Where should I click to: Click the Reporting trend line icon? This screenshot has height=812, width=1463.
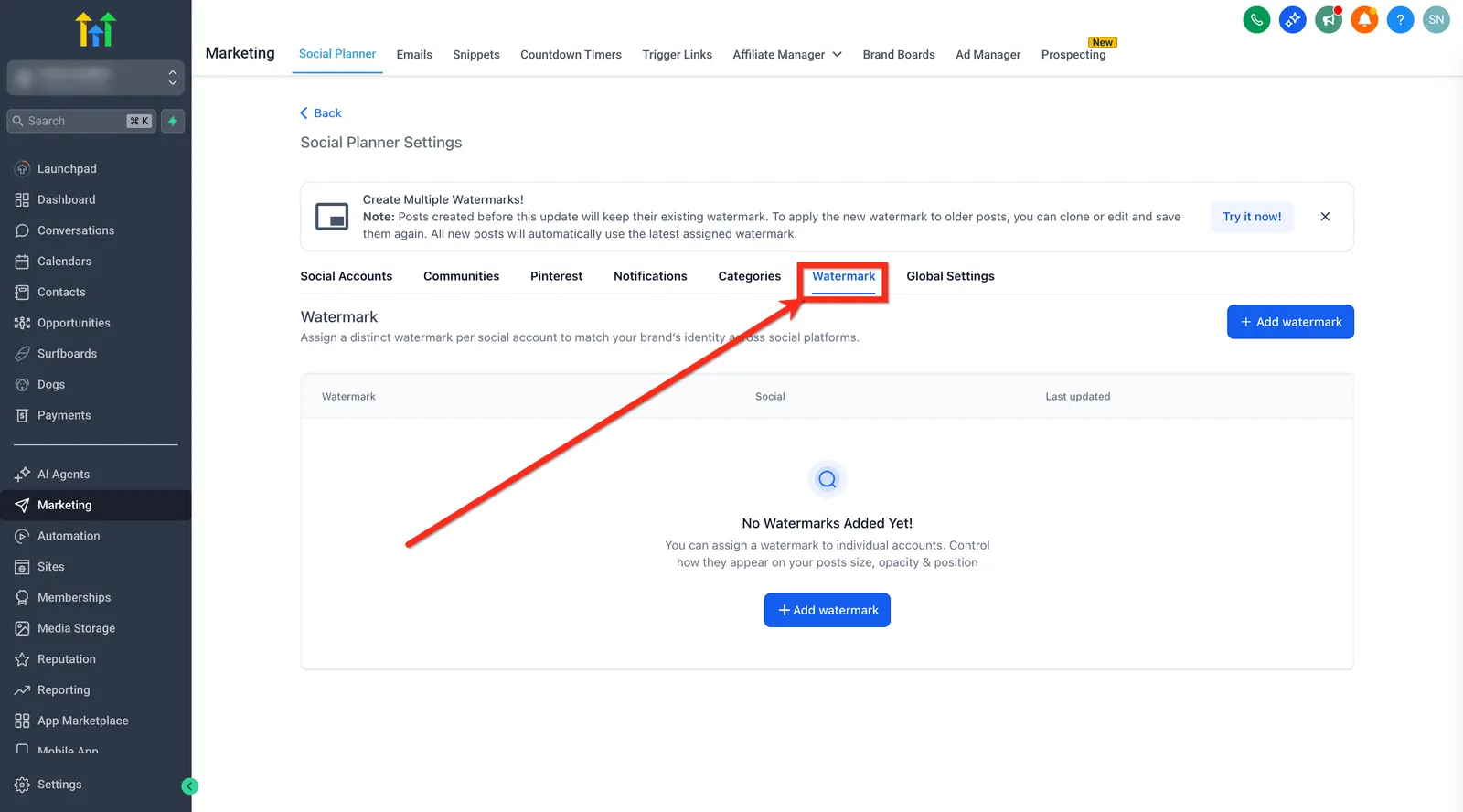(x=22, y=690)
